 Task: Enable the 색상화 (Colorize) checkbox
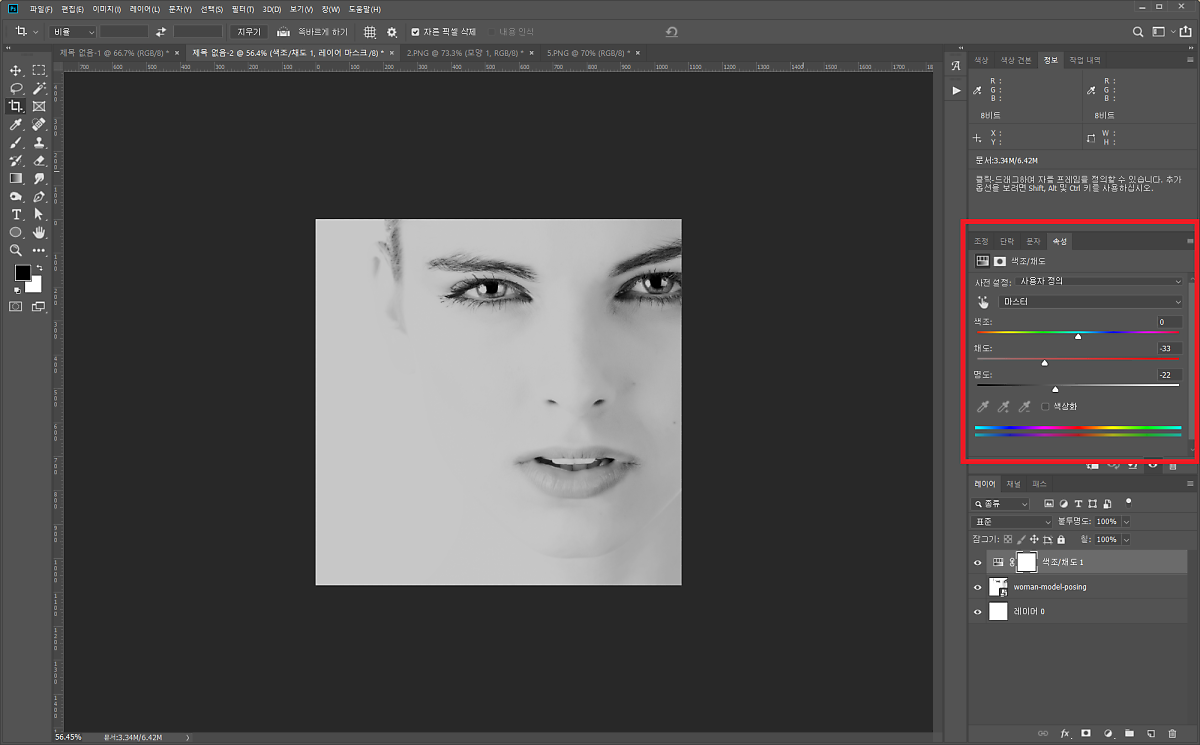[1045, 407]
